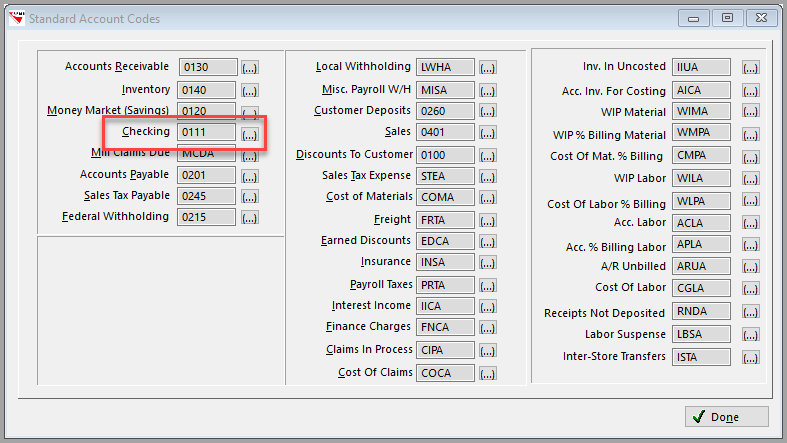Open lookup for Cost Of Labor CGLA
Screen dimensions: 787x443
tap(750, 289)
